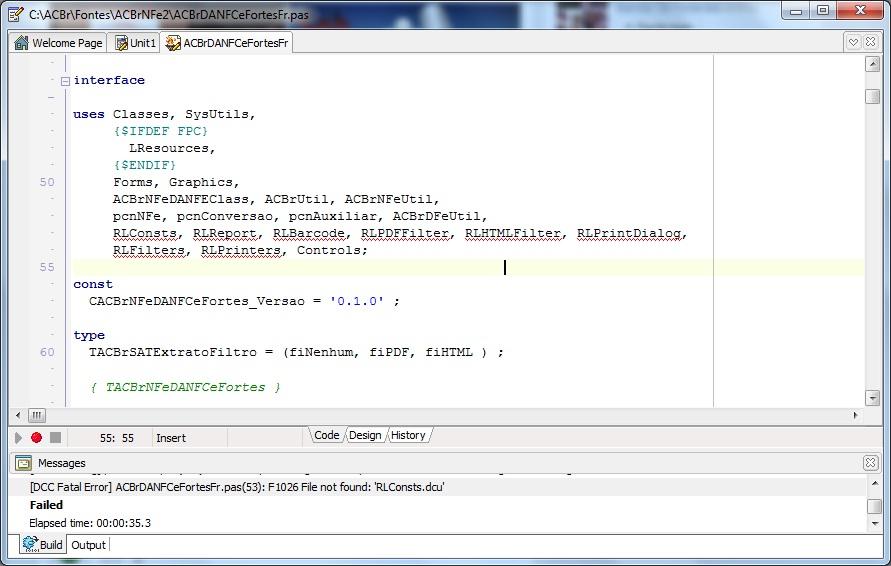Maximize the editor window
The width and height of the screenshot is (891, 566).
pos(823,10)
